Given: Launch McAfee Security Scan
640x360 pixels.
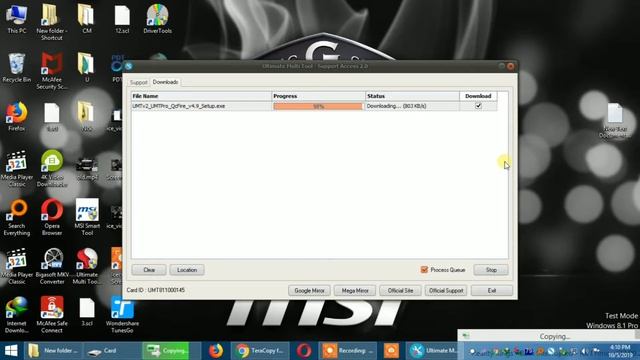Looking at the screenshot, I should [x=52, y=71].
